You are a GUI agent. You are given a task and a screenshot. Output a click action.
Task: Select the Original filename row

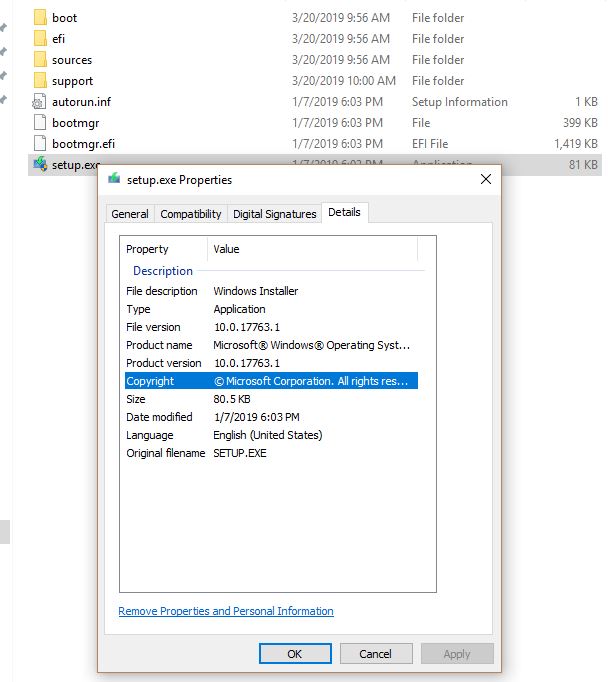(271, 453)
